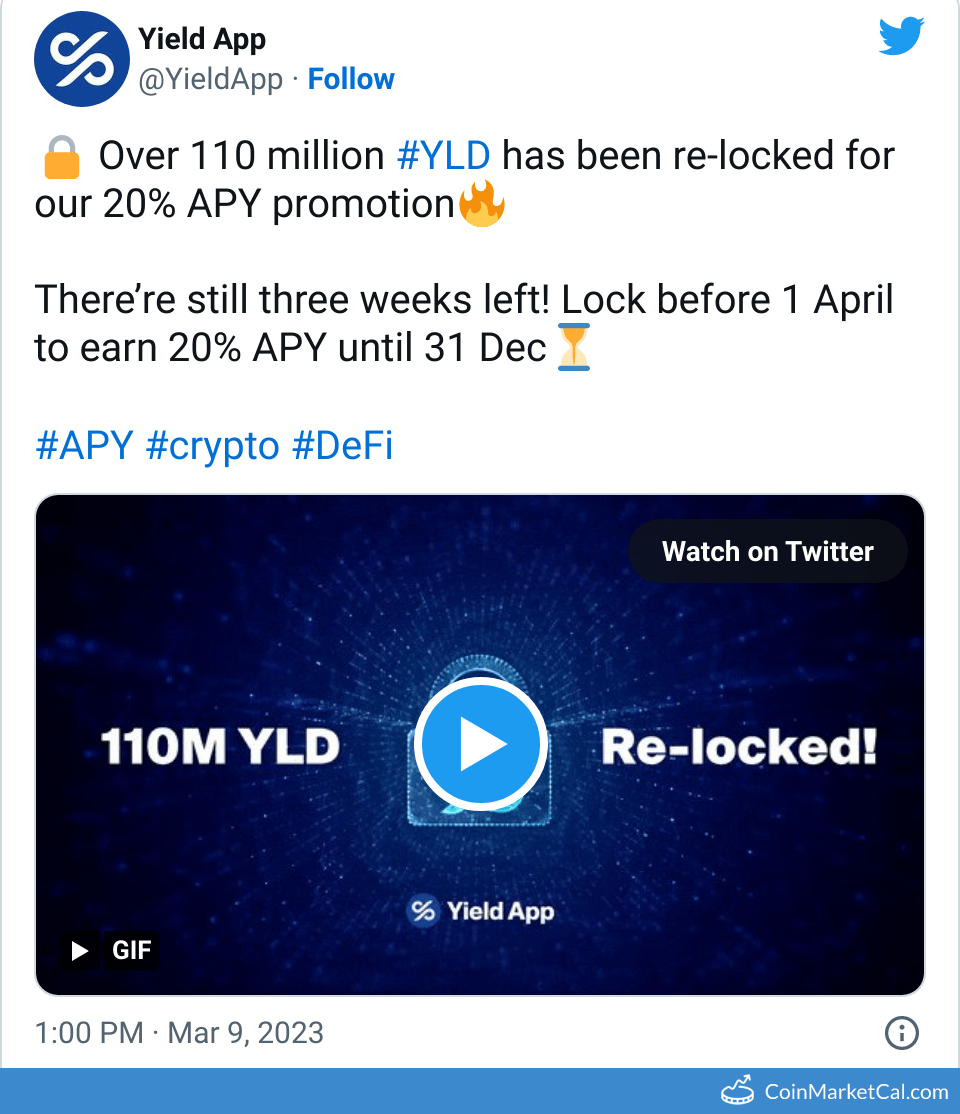
Task: Open the #YLD hashtag
Action: 444,157
